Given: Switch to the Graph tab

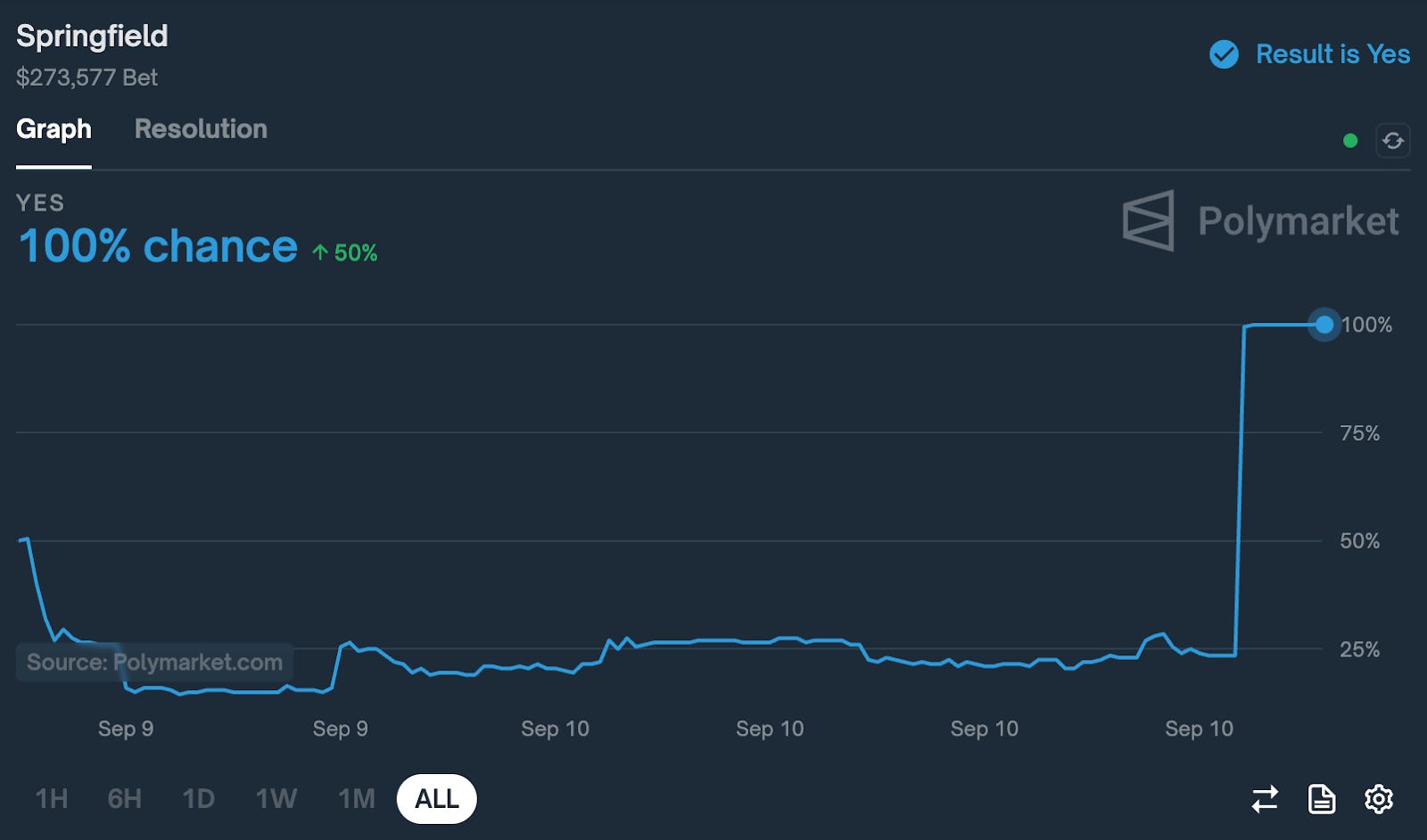Looking at the screenshot, I should [54, 129].
